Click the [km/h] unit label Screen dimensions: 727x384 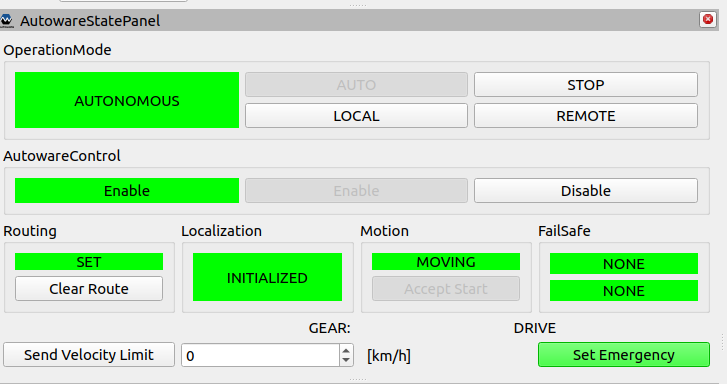click(389, 356)
